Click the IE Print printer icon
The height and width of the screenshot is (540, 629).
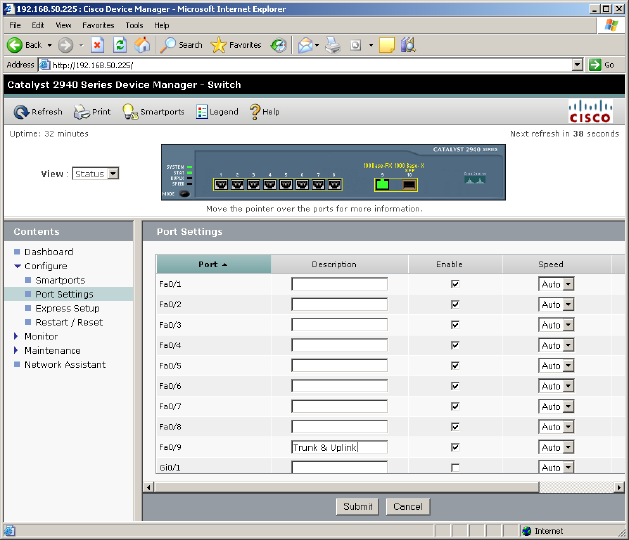pyautogui.click(x=333, y=45)
